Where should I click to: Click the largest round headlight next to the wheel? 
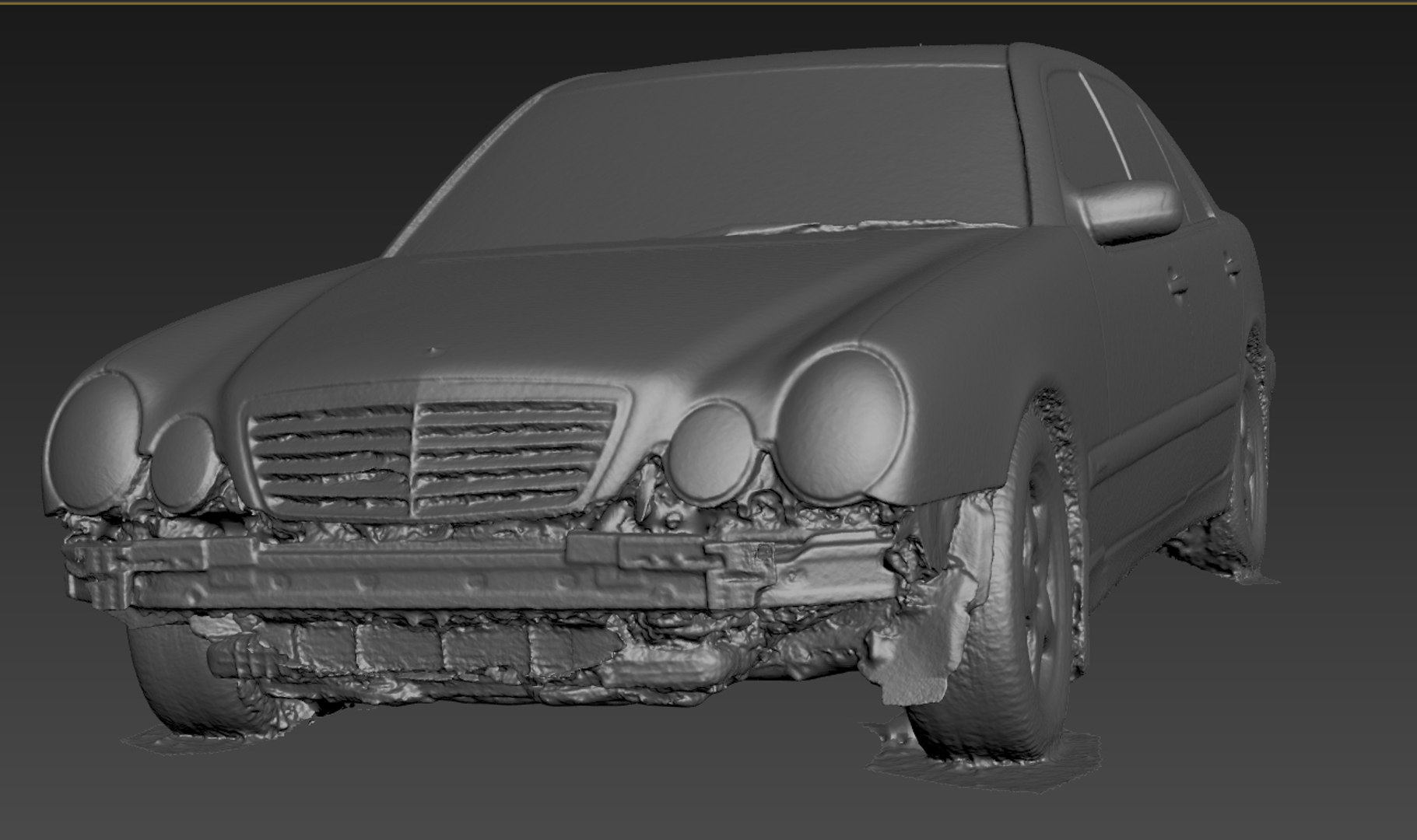(x=844, y=424)
